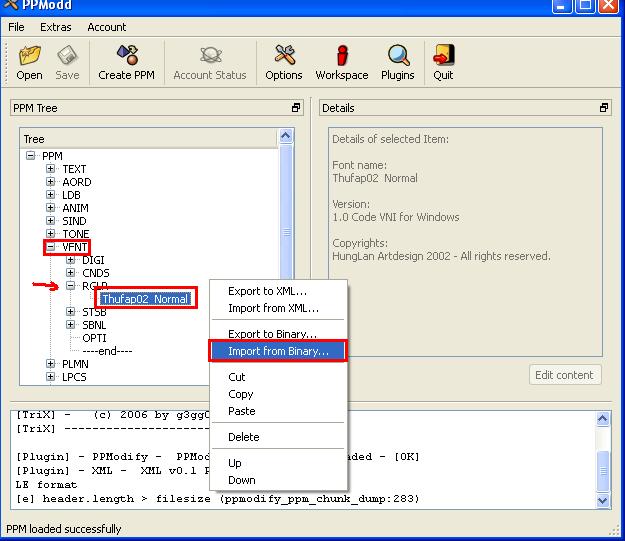Open the Account menu

[x=106, y=27]
